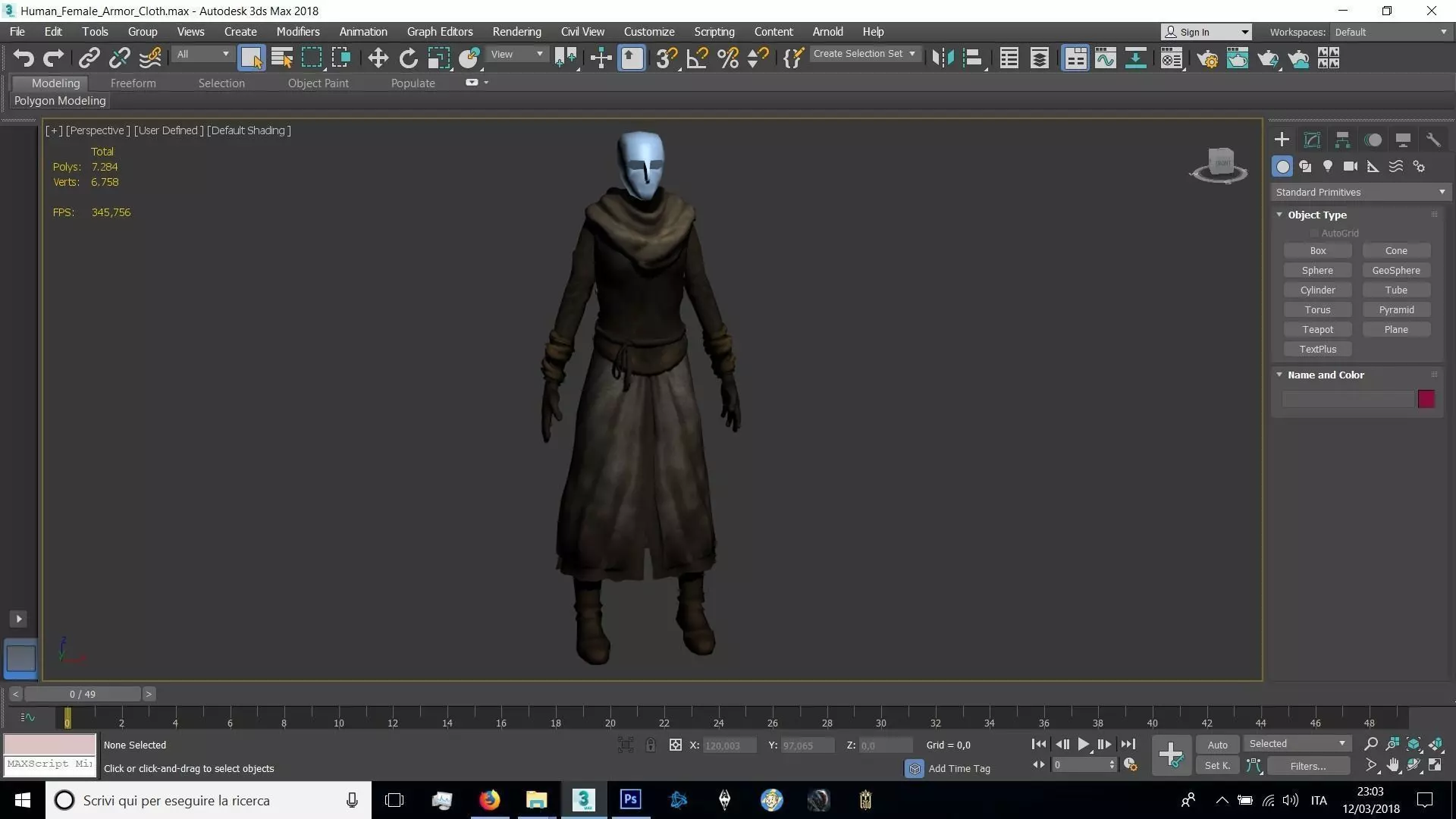Open the Standard Primitives dropdown
This screenshot has height=819, width=1456.
coord(1360,193)
